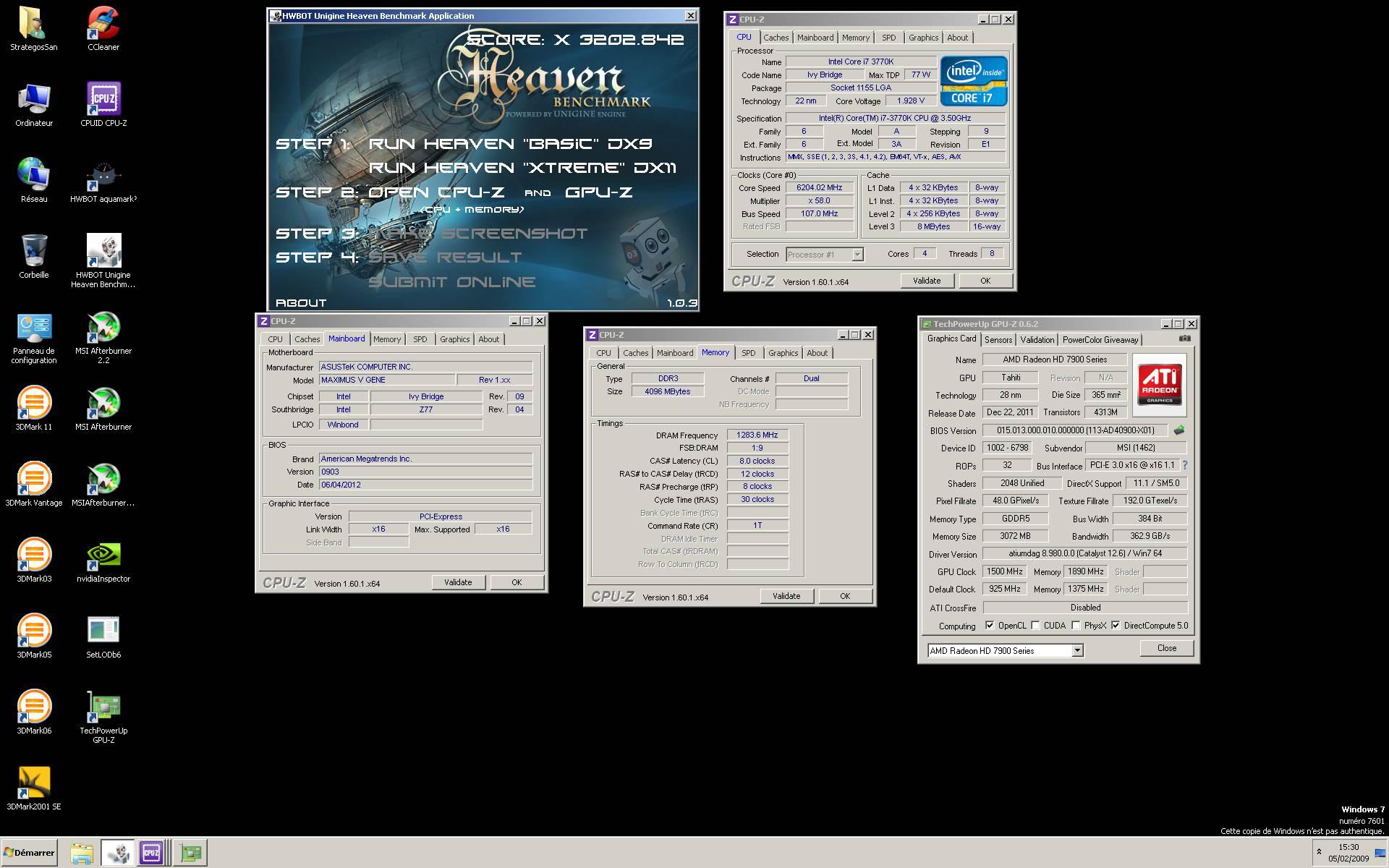Launch CPUID CPU-Z desktop shortcut
The image size is (1389, 868).
103,105
